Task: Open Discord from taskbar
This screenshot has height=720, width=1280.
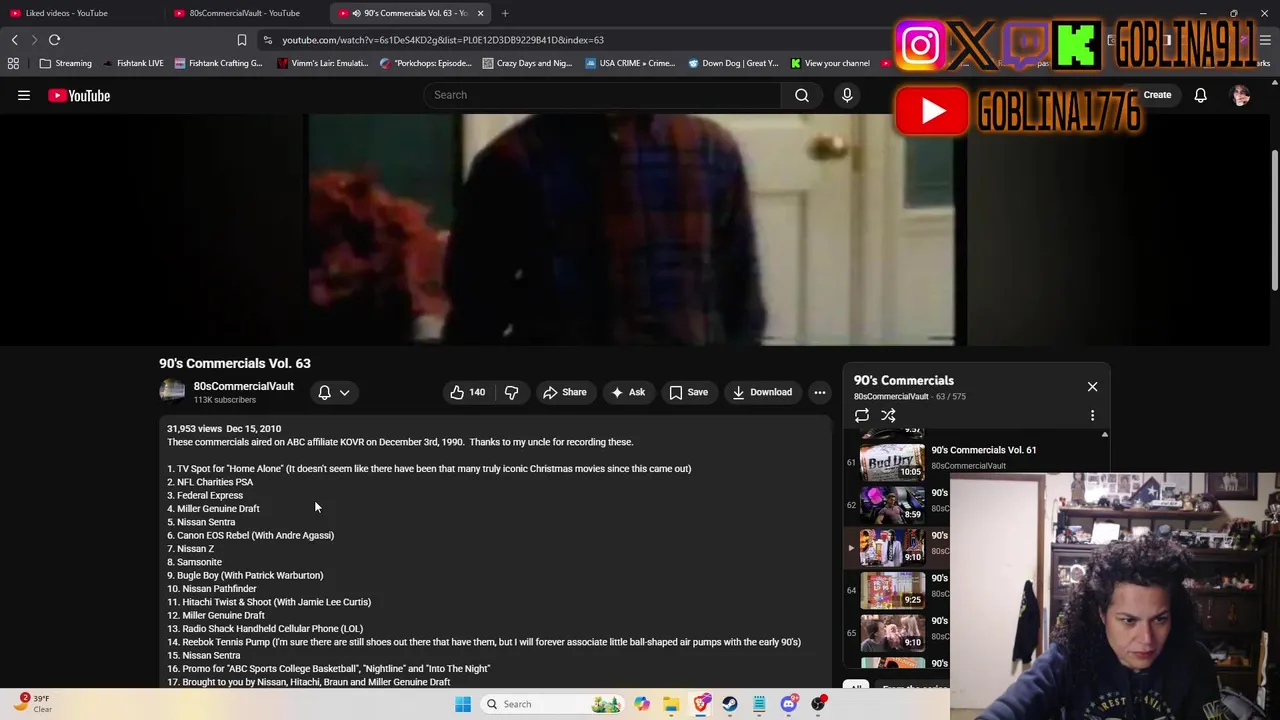Action: [789, 704]
